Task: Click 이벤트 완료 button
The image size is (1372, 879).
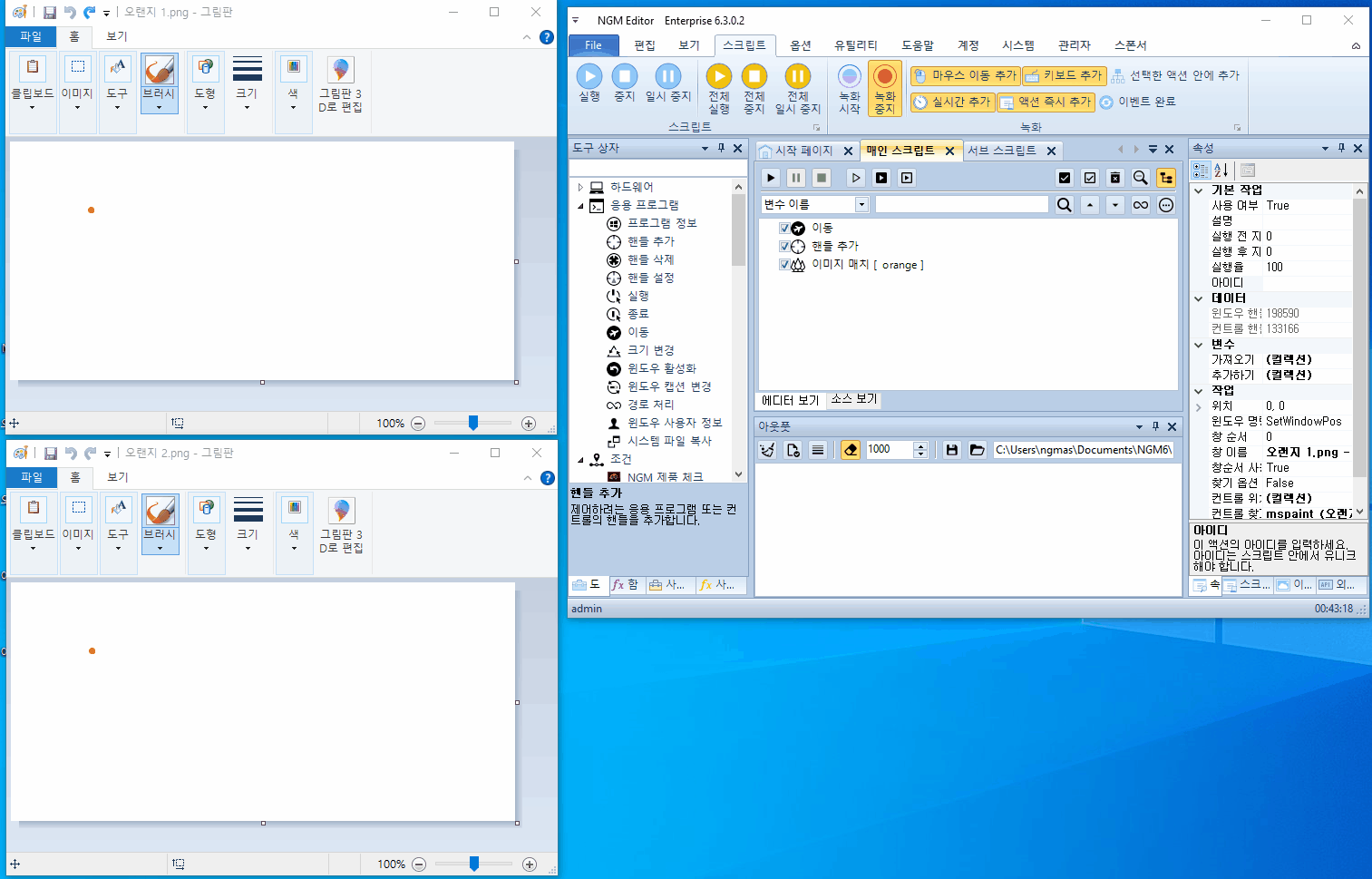Action: 1138,102
